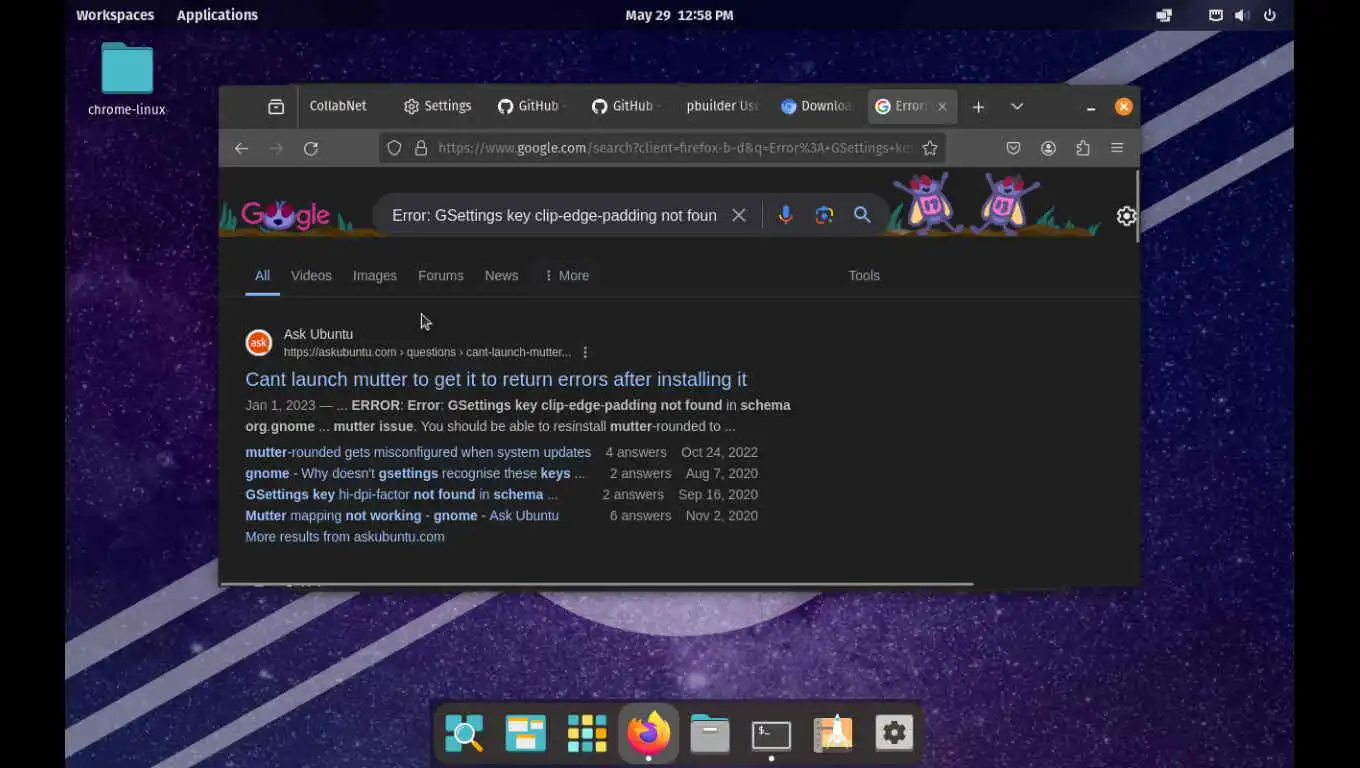
Task: Open Settings gear in the dock
Action: tap(894, 734)
